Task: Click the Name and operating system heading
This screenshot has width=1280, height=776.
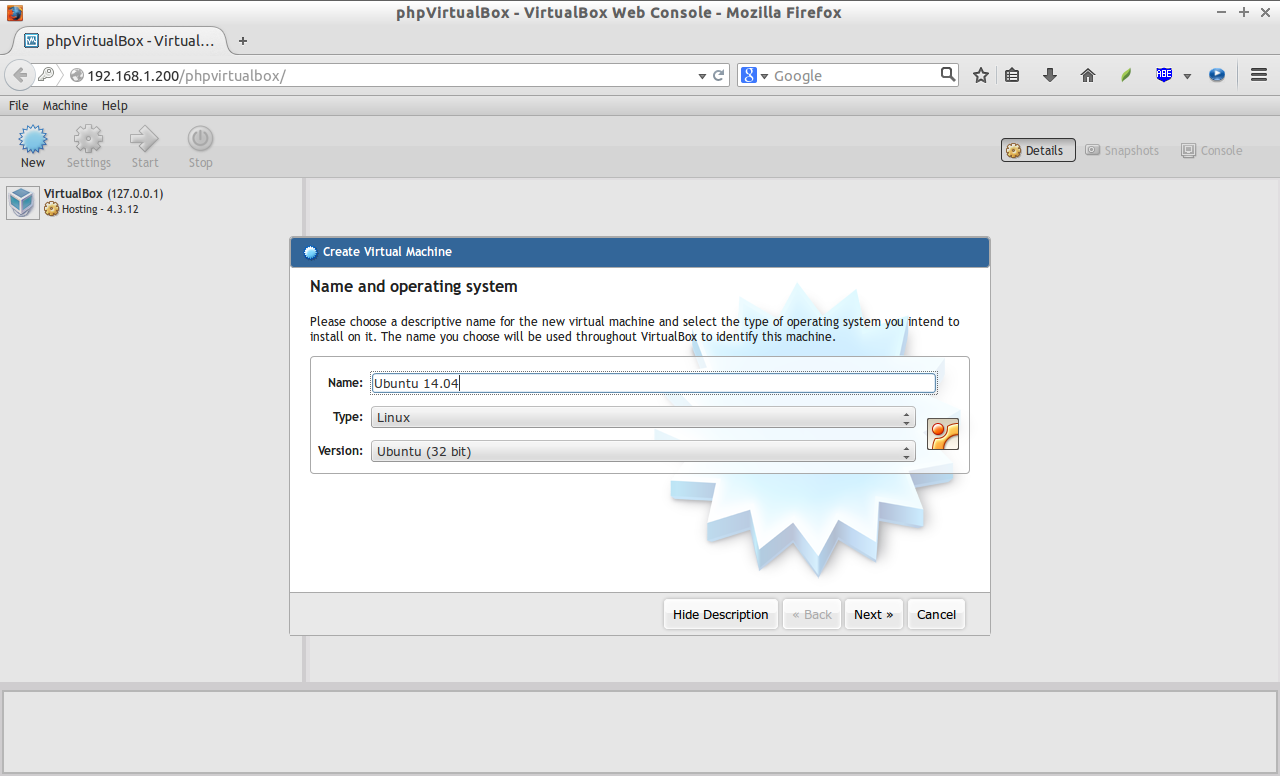Action: [414, 286]
